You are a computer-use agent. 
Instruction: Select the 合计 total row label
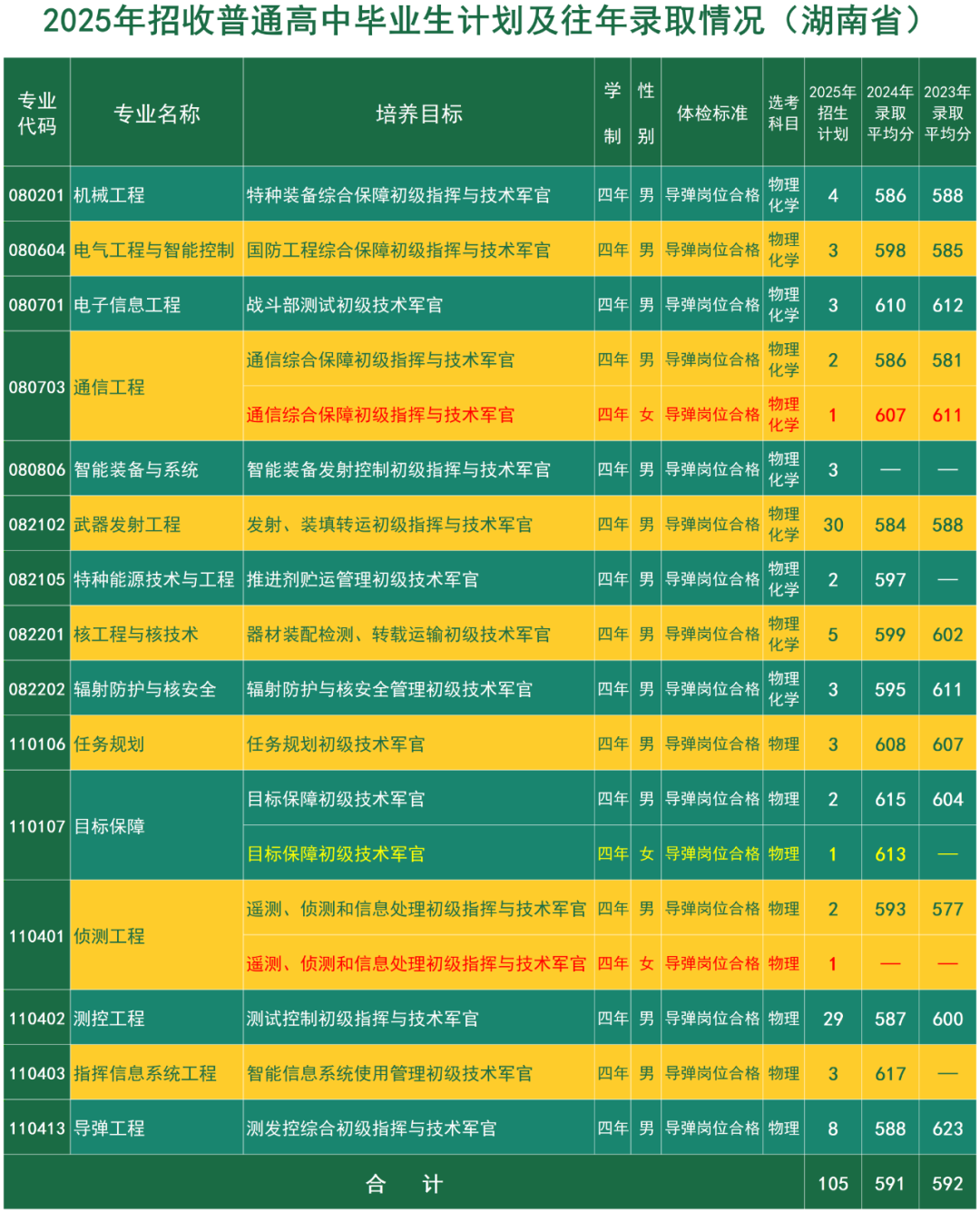(404, 1184)
